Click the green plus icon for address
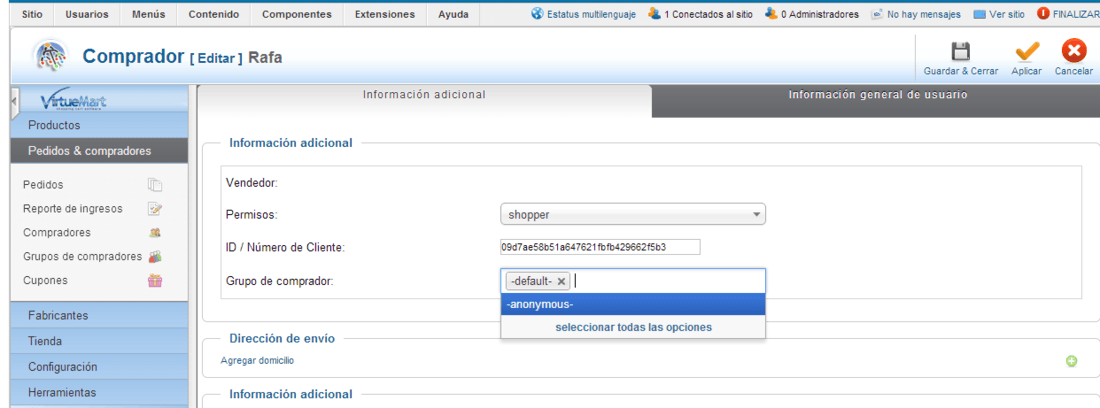 (1071, 361)
